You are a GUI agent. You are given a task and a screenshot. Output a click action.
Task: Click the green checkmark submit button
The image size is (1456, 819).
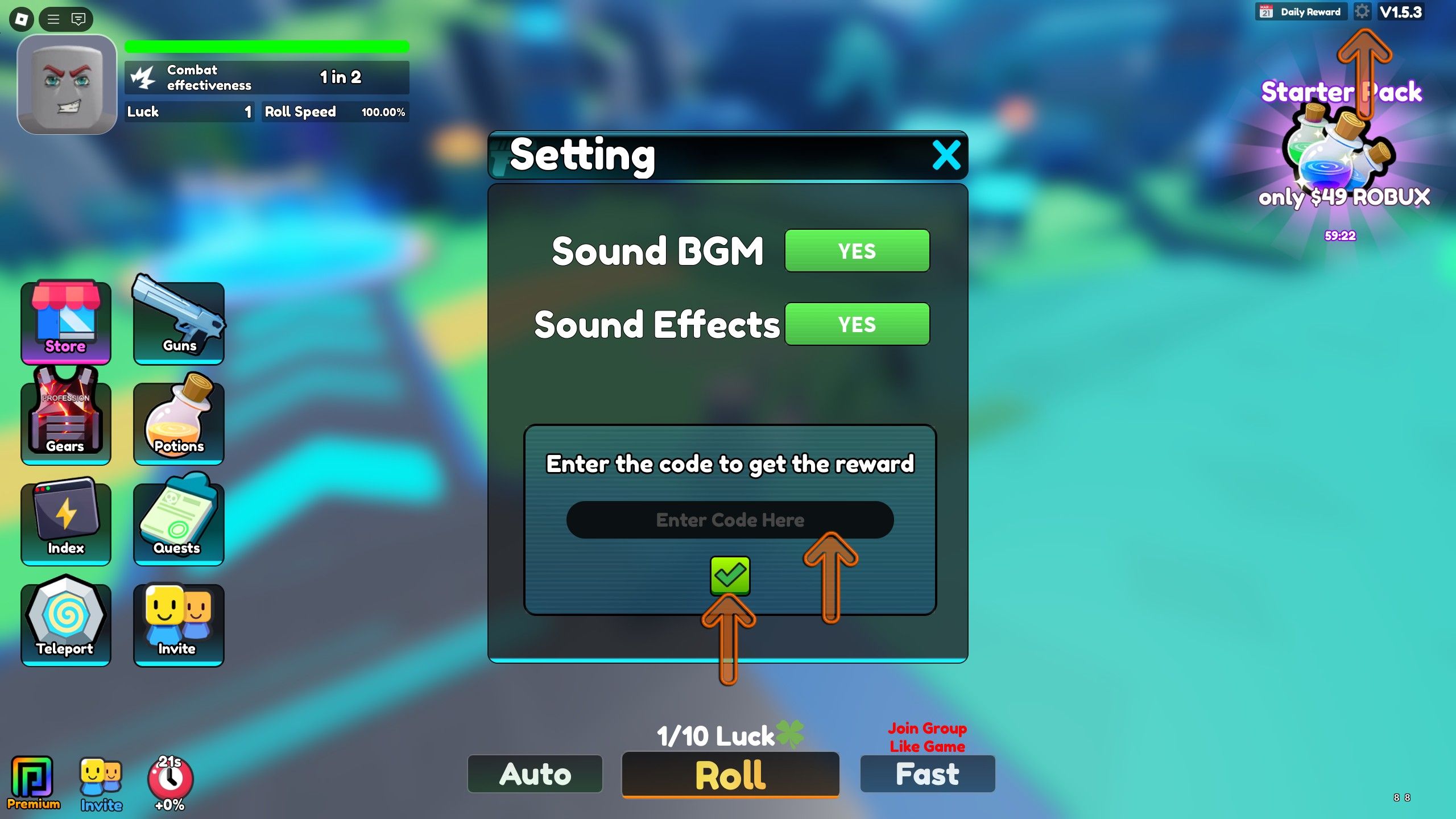(729, 574)
